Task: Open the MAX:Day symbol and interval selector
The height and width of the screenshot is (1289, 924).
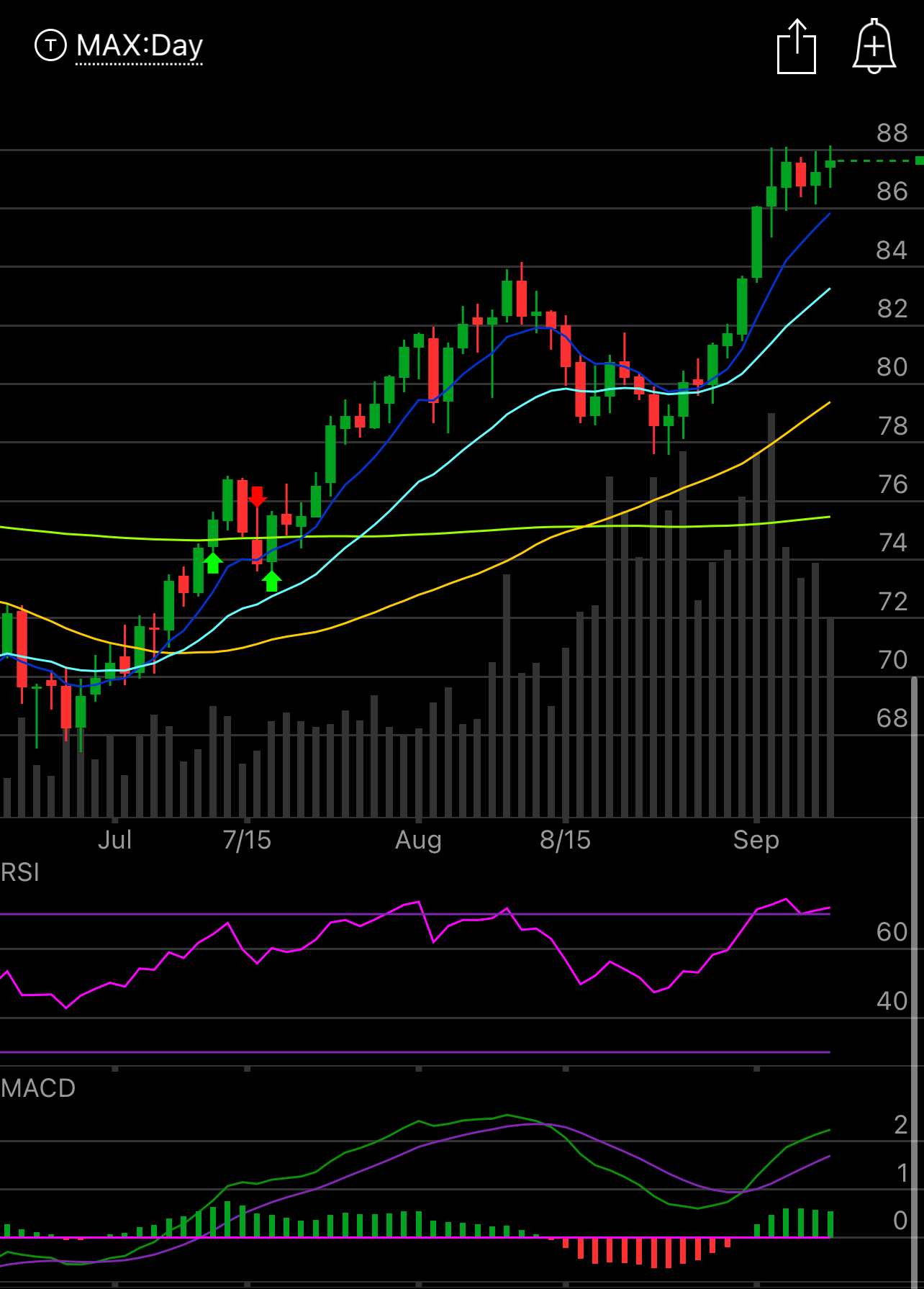Action: (x=140, y=46)
